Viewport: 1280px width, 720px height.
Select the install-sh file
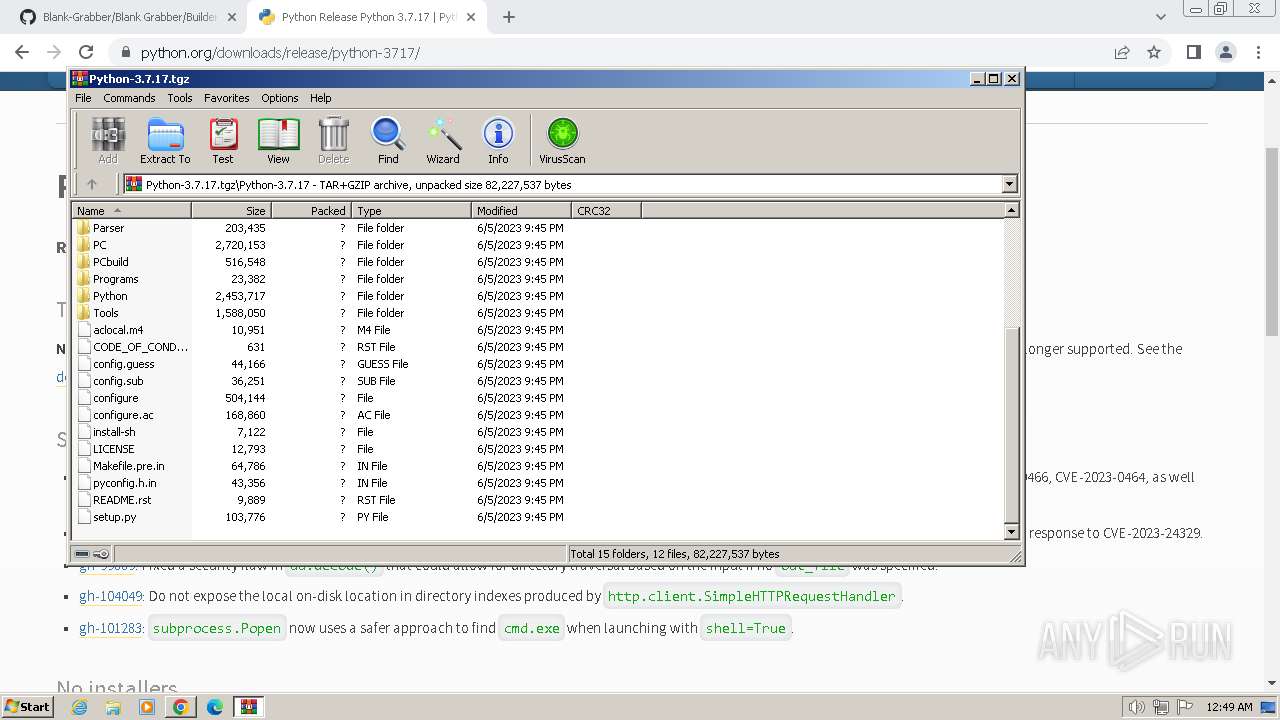[x=114, y=432]
